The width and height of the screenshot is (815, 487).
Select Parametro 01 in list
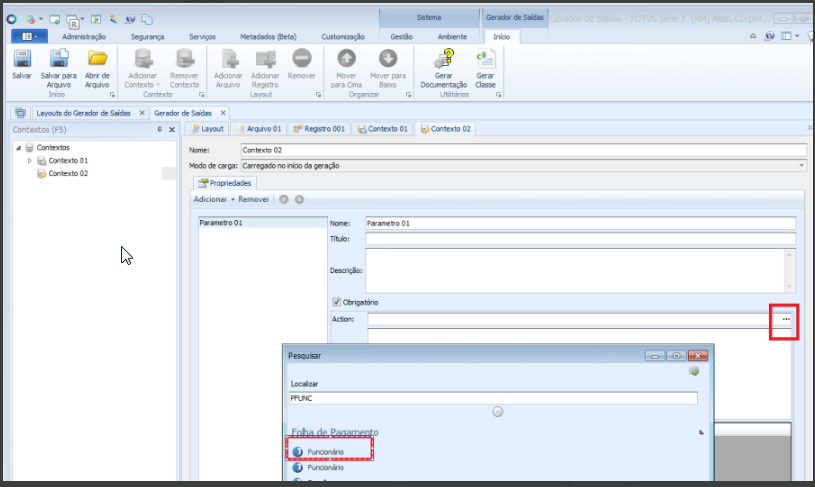(x=262, y=223)
